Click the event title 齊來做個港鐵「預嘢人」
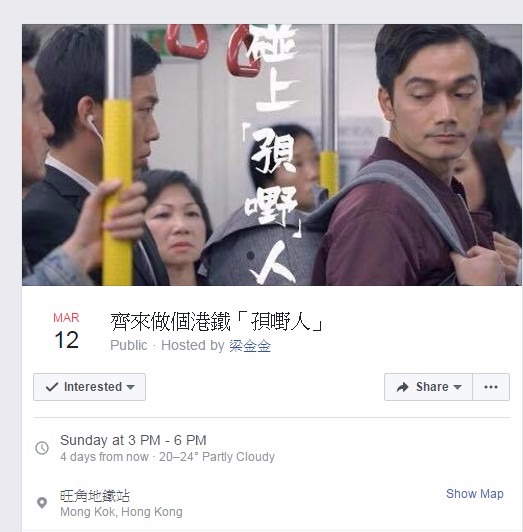The image size is (523, 532). click(x=217, y=322)
